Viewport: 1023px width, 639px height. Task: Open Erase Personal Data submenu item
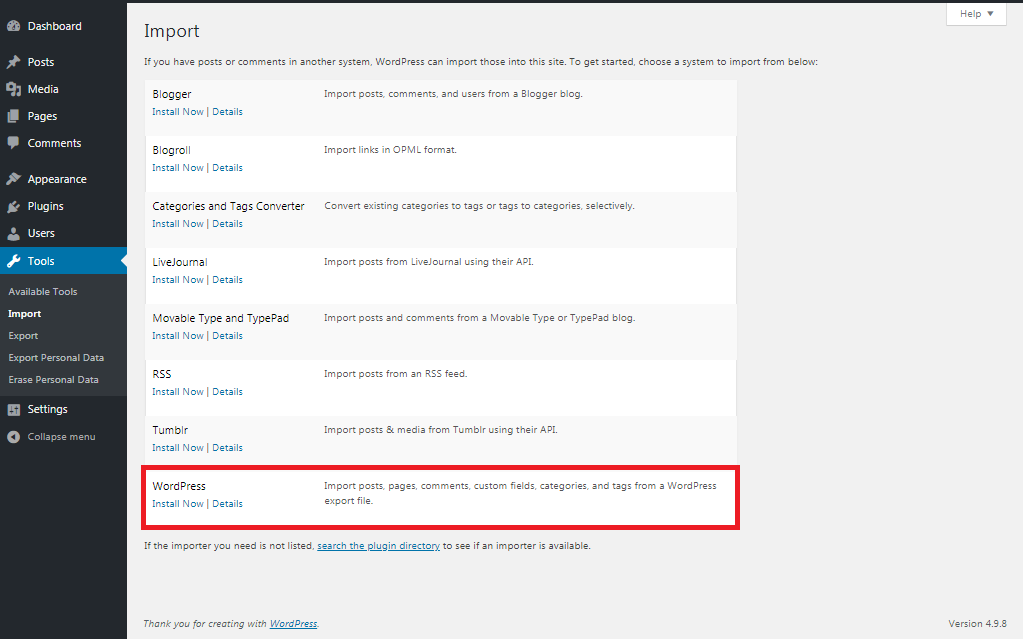click(53, 380)
